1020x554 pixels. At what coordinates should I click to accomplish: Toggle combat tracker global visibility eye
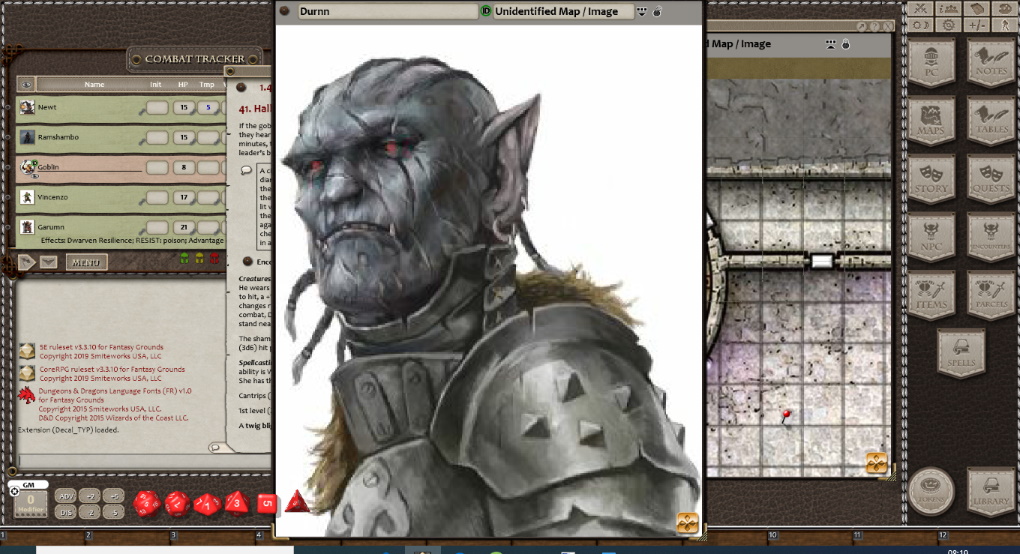pyautogui.click(x=26, y=85)
